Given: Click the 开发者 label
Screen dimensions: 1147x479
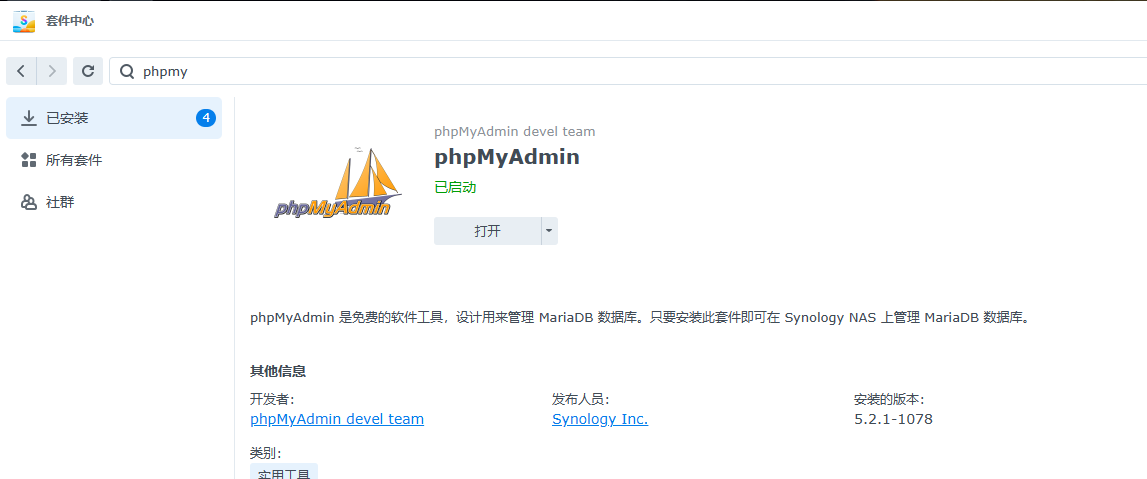Looking at the screenshot, I should [x=272, y=399].
